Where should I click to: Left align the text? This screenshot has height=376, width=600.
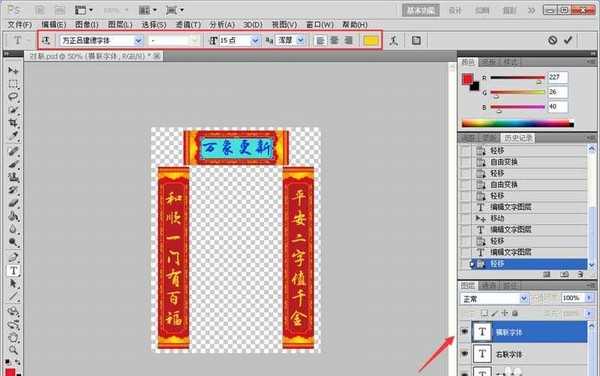(x=320, y=40)
